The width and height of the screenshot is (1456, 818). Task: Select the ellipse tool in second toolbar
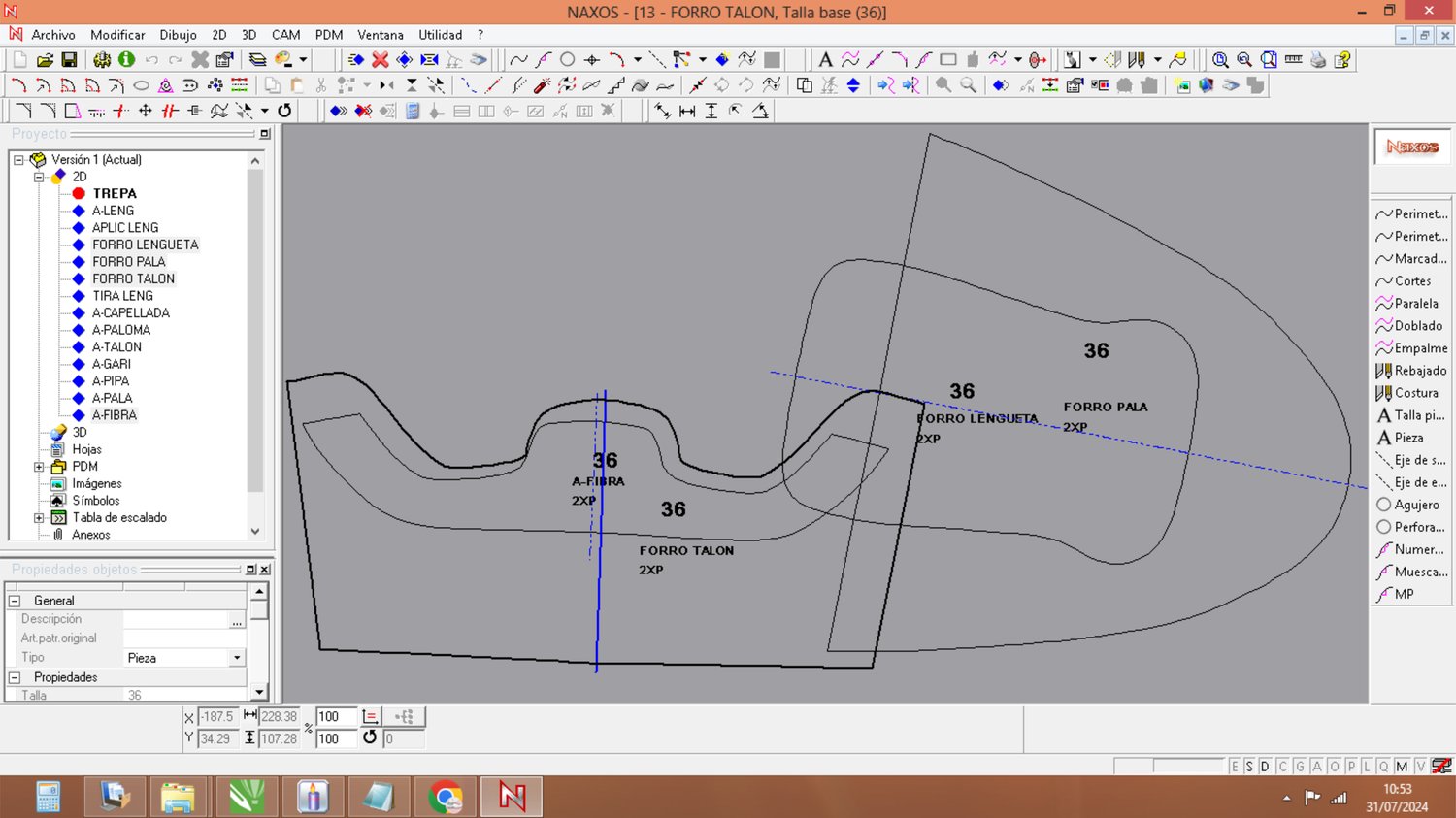click(x=141, y=85)
